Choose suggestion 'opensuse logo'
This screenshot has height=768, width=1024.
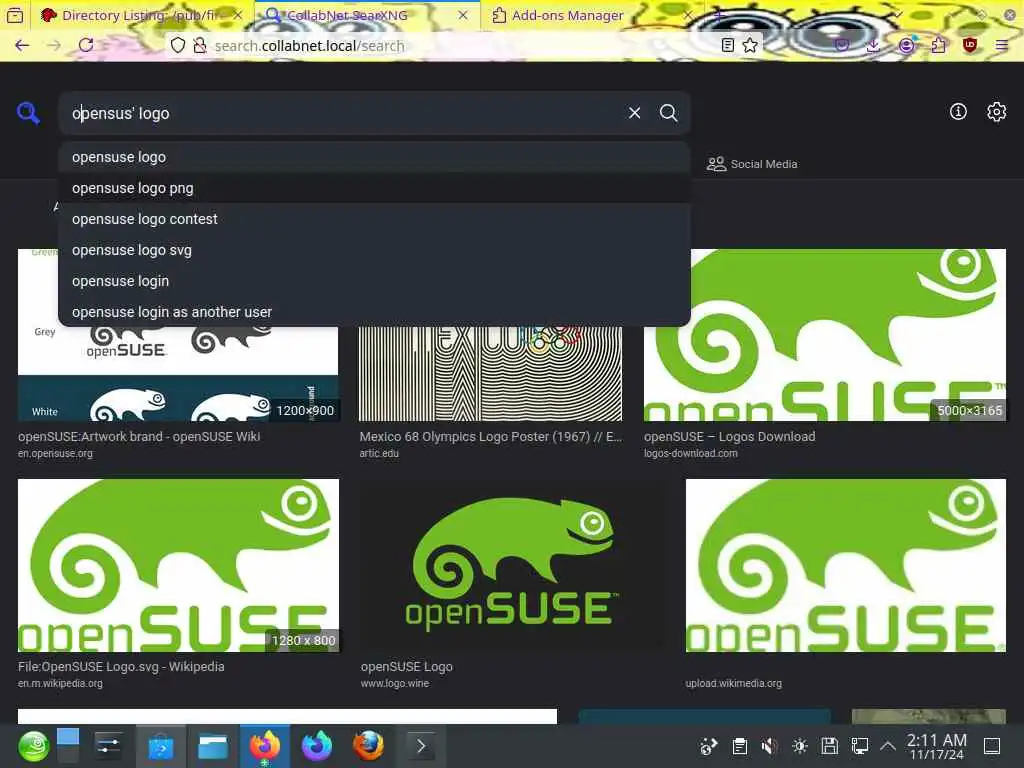[x=374, y=157]
